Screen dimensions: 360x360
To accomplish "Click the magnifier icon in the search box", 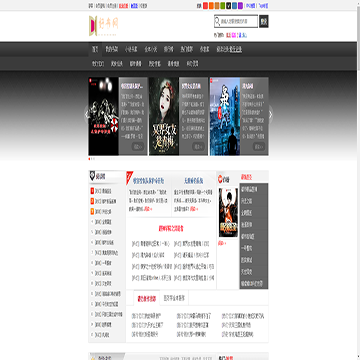I will [217, 22].
